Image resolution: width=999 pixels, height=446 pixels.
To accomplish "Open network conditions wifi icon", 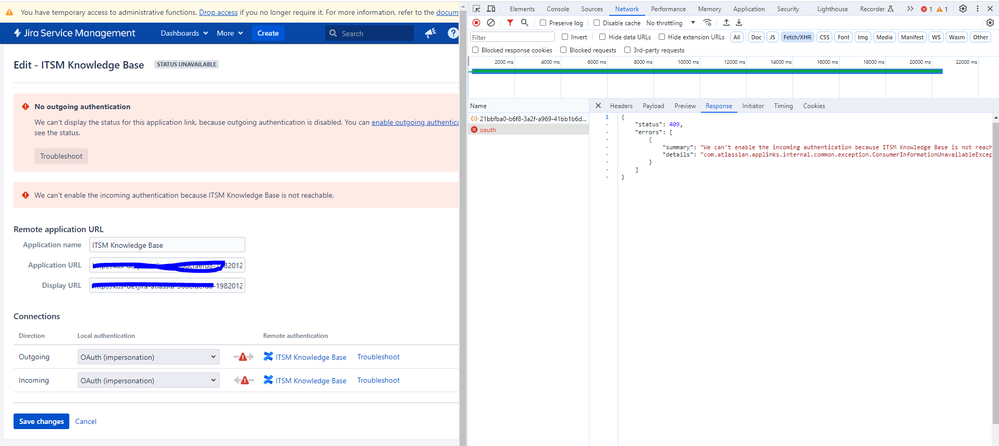I will click(x=707, y=22).
